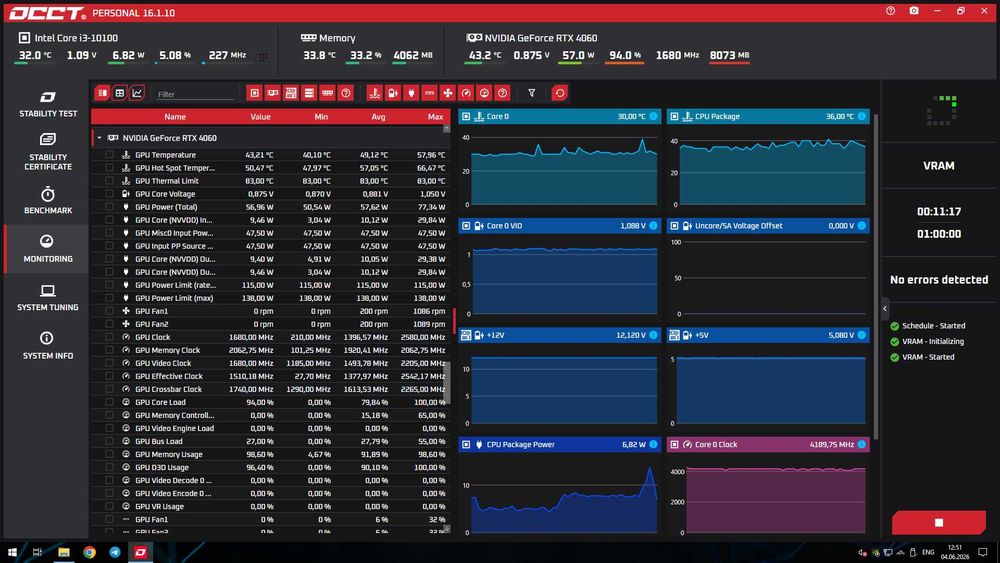Open the help icon in the title bar

[x=890, y=11]
